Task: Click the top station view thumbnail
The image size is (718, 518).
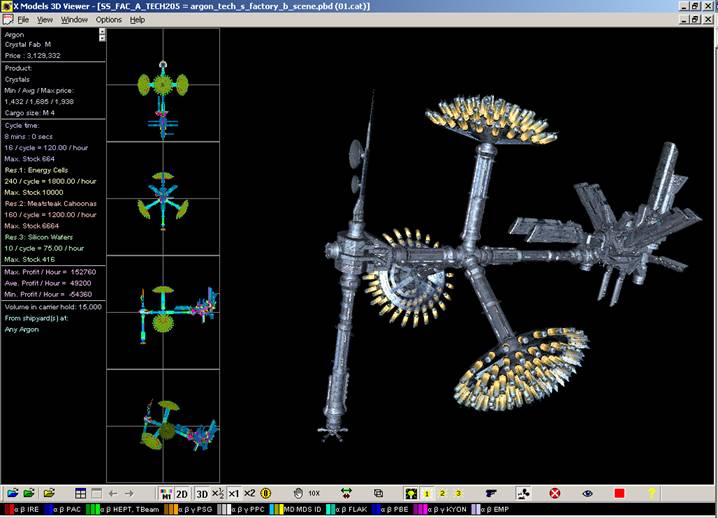Action: click(x=162, y=85)
